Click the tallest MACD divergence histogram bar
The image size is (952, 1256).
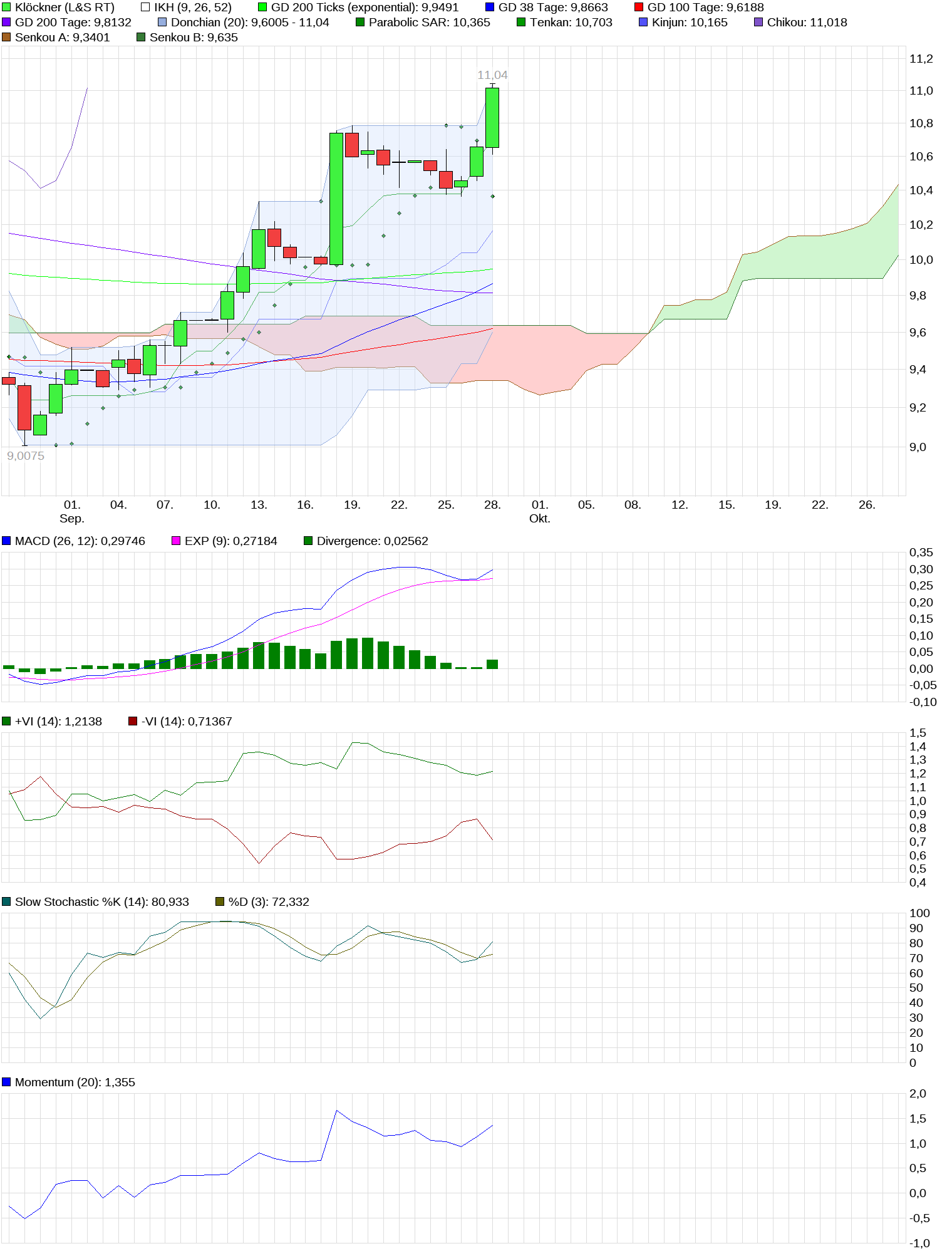(368, 653)
